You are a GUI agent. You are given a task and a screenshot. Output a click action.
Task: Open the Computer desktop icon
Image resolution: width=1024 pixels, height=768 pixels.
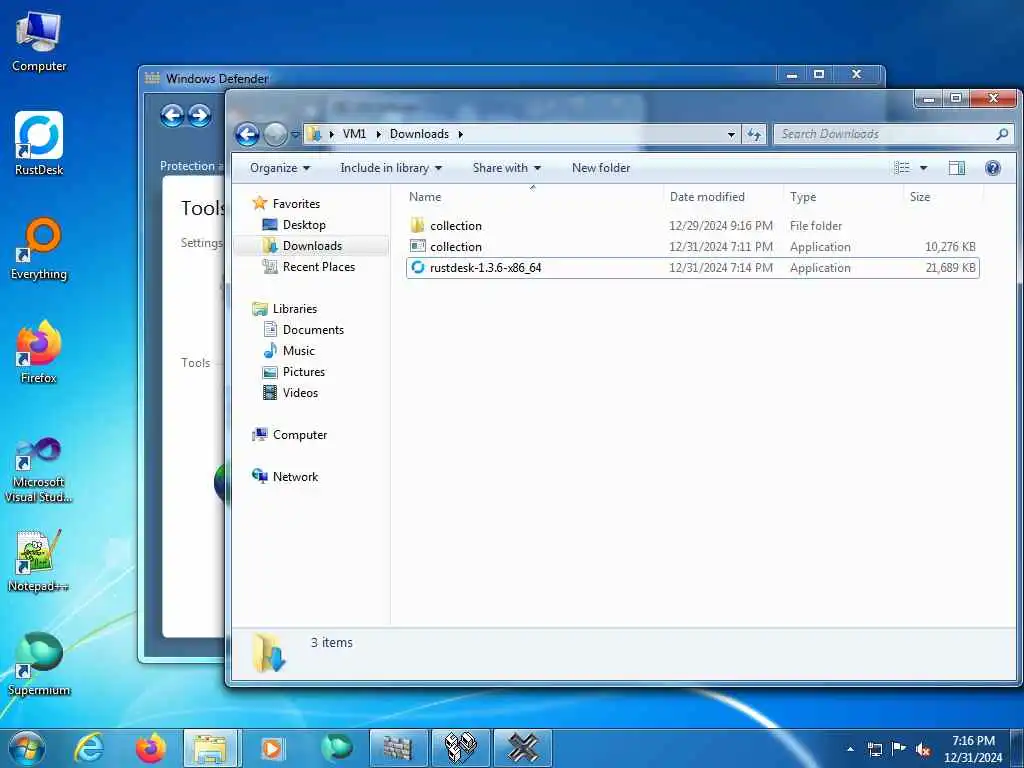pyautogui.click(x=39, y=40)
